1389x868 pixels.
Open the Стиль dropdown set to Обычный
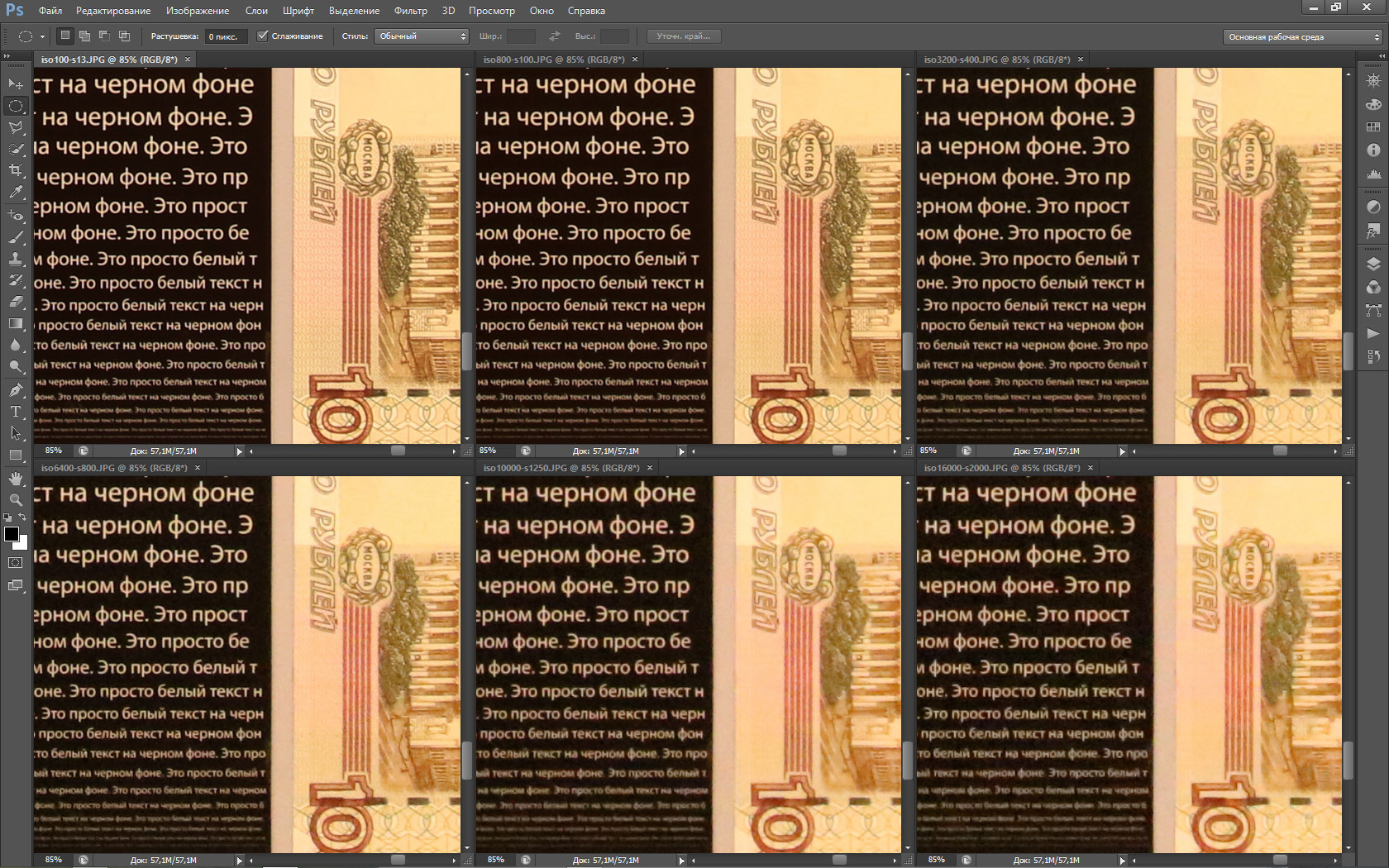(422, 36)
